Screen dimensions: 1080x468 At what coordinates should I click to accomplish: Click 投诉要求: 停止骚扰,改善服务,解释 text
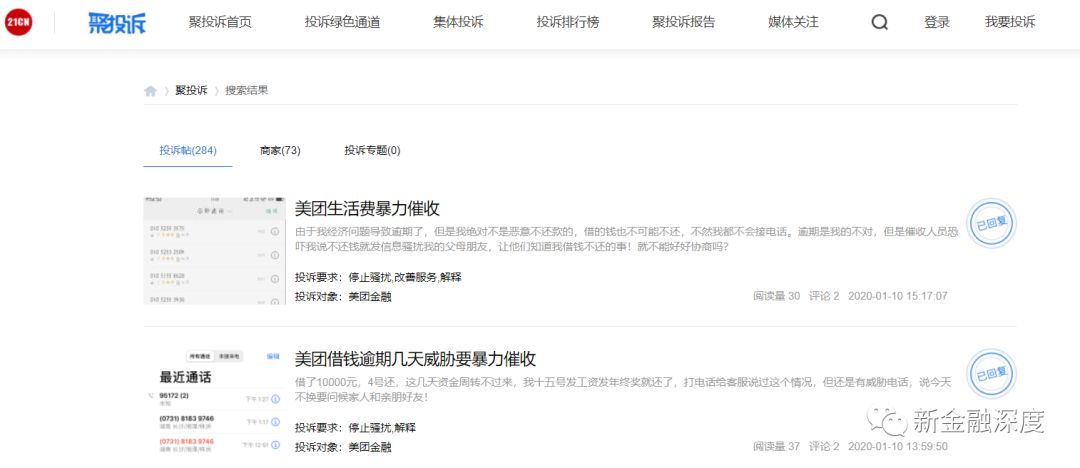pos(378,277)
